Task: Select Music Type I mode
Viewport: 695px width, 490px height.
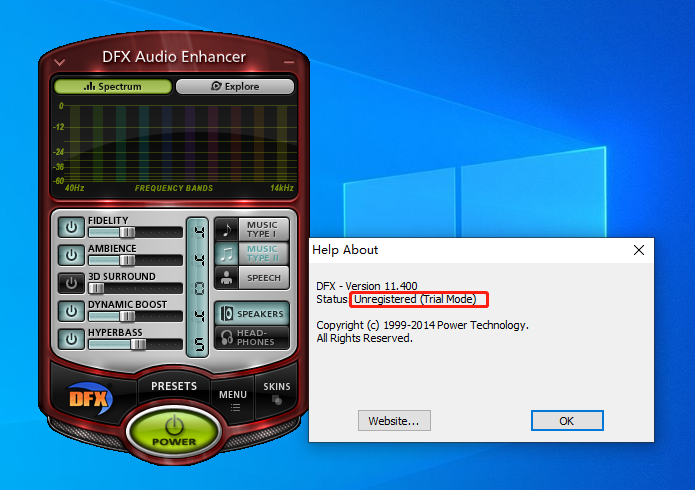Action: (263, 229)
